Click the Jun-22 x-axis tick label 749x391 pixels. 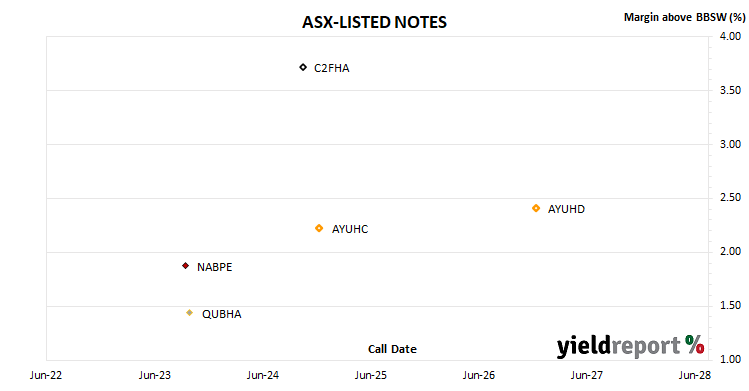[46, 375]
